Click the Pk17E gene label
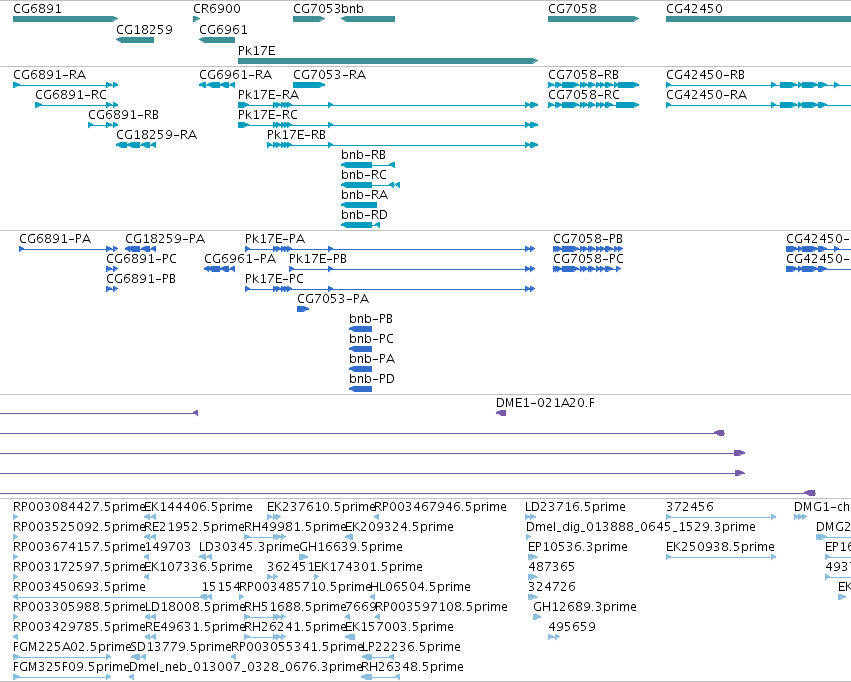Viewport: 851px width, 682px height. pos(257,50)
